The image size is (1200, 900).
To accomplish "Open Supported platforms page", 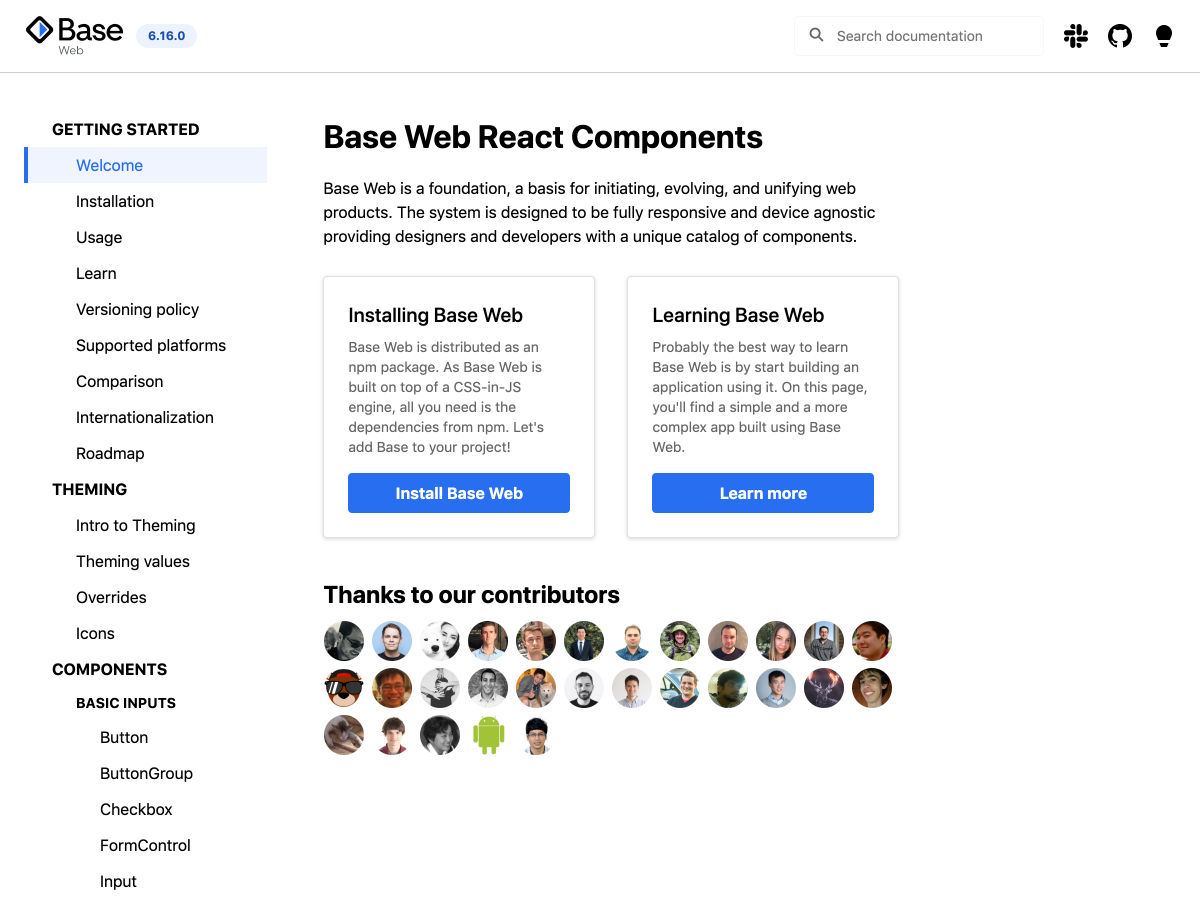I will (x=151, y=345).
